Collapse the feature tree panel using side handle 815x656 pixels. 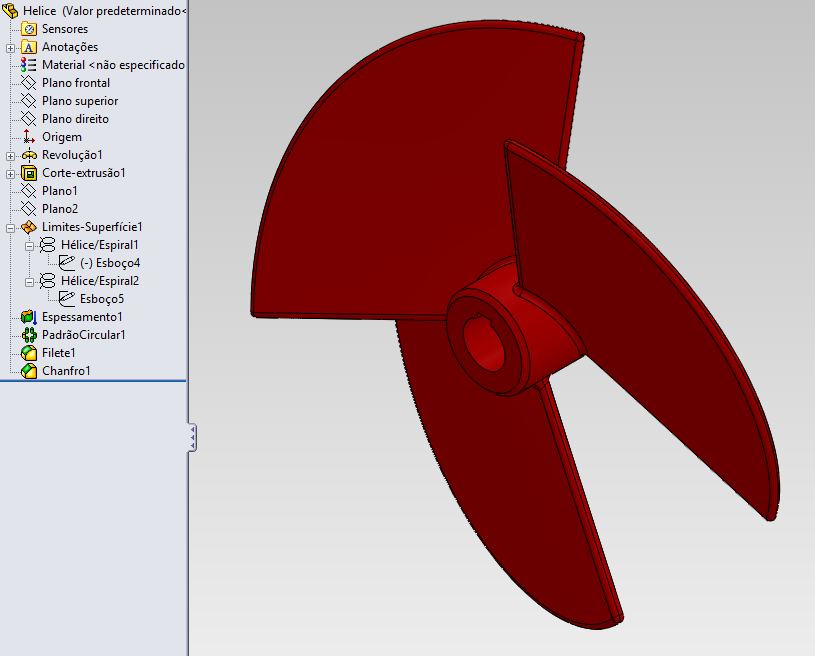(x=192, y=437)
